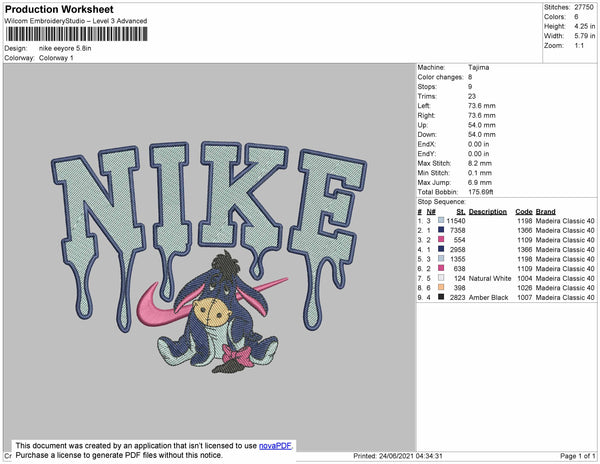Click the design name 'nike eeyore 5.8in'

[x=65, y=49]
